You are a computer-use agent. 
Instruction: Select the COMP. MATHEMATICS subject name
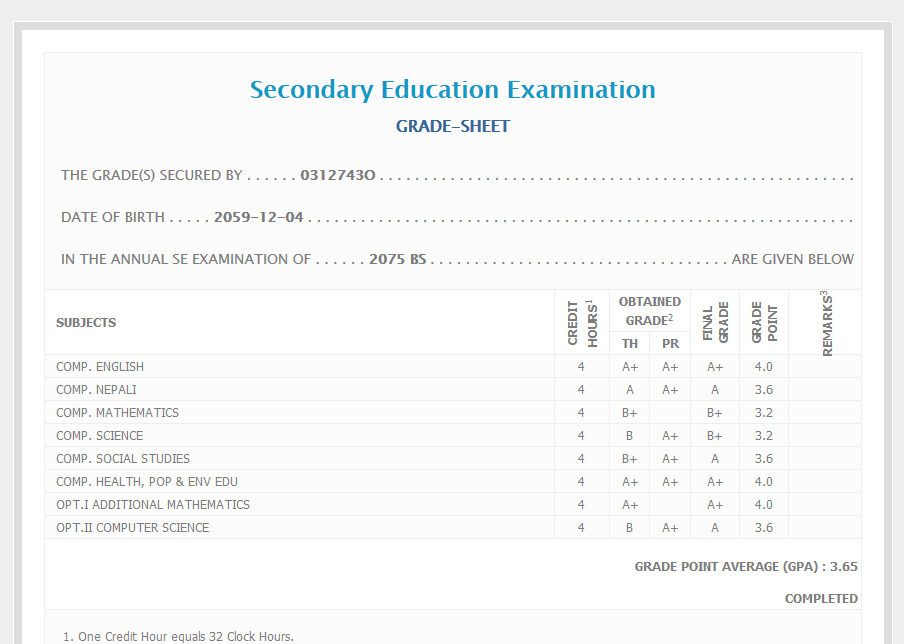click(117, 413)
